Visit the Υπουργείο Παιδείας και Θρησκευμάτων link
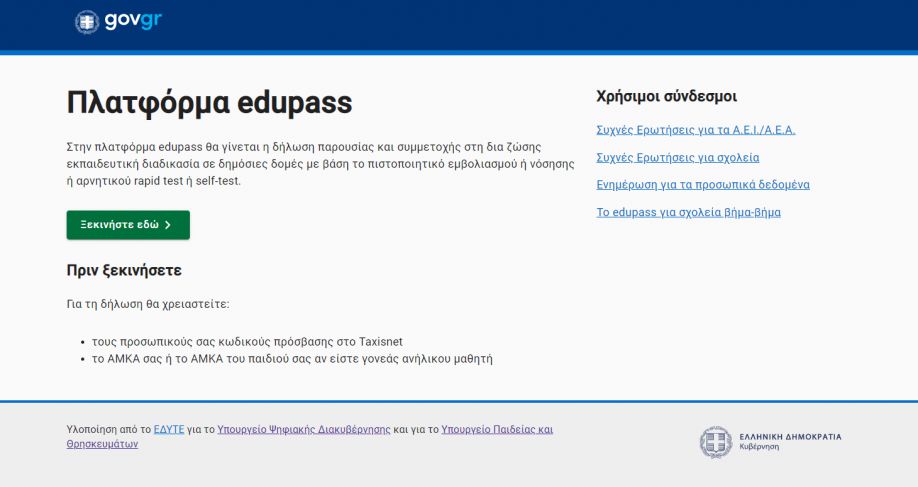Screen dimensions: 918x487 (x=496, y=429)
